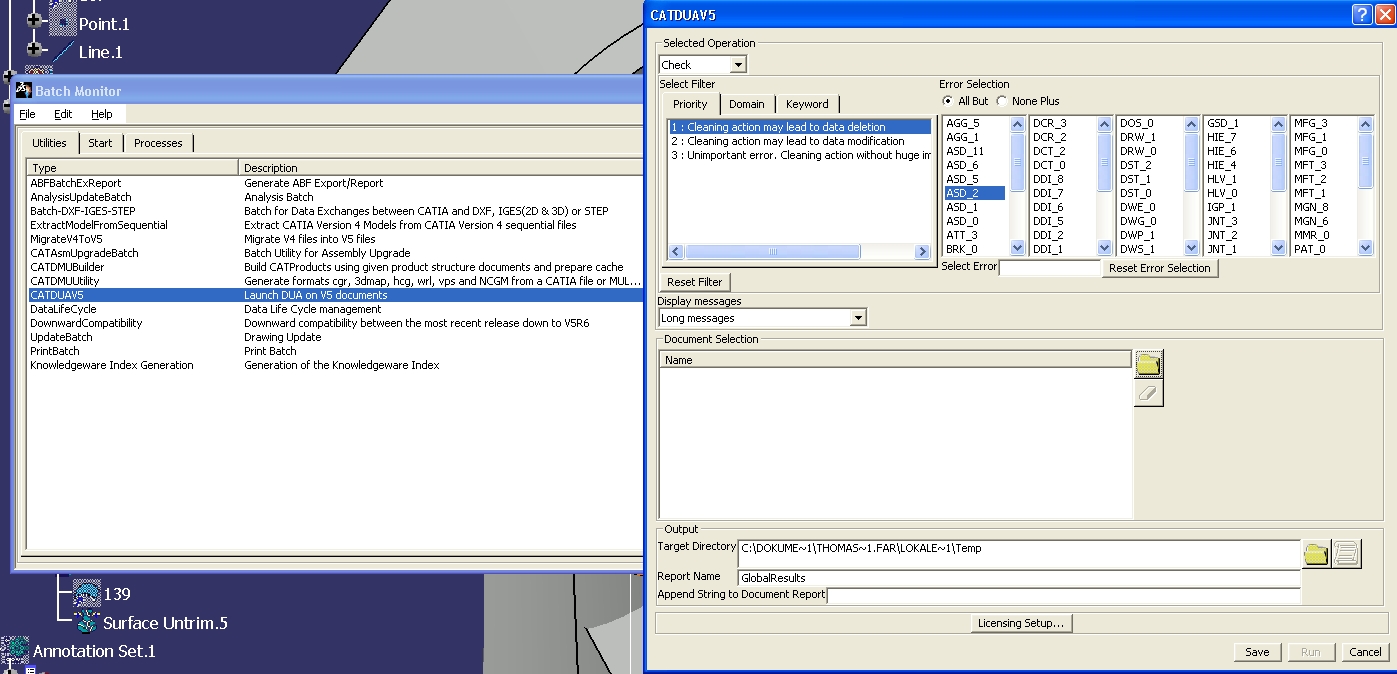Select the AnalysisUpdateBatch row
This screenshot has height=674, width=1397.
(334, 197)
